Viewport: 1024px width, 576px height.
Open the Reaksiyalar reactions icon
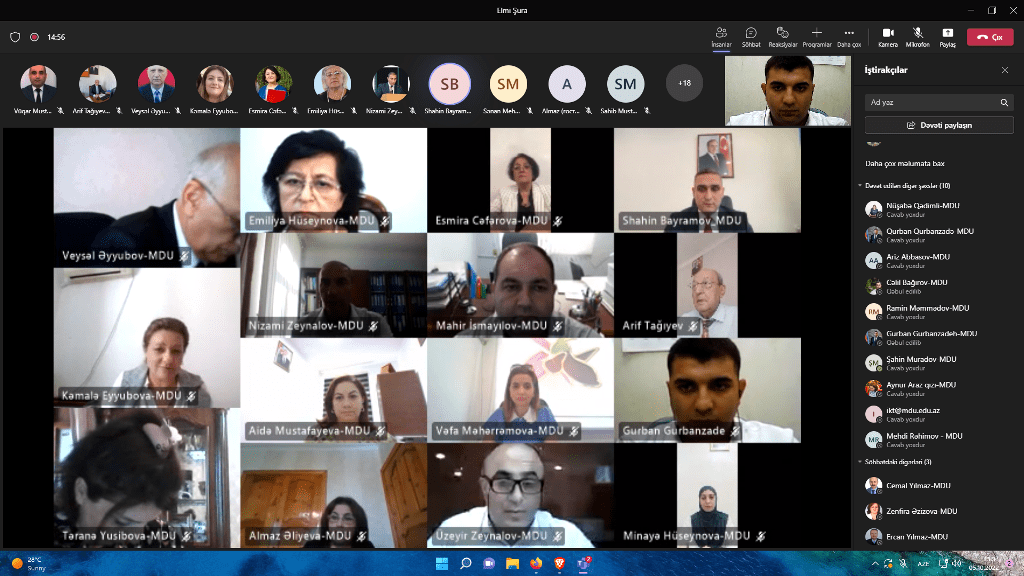[783, 35]
